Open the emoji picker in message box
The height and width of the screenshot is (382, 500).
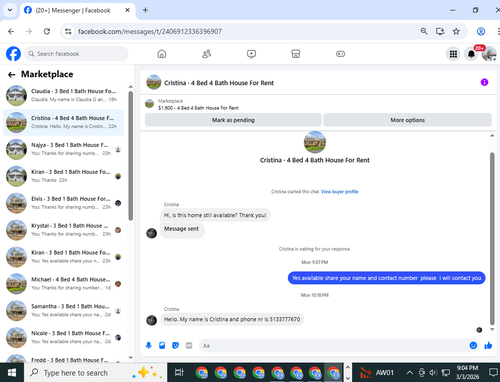tap(473, 345)
